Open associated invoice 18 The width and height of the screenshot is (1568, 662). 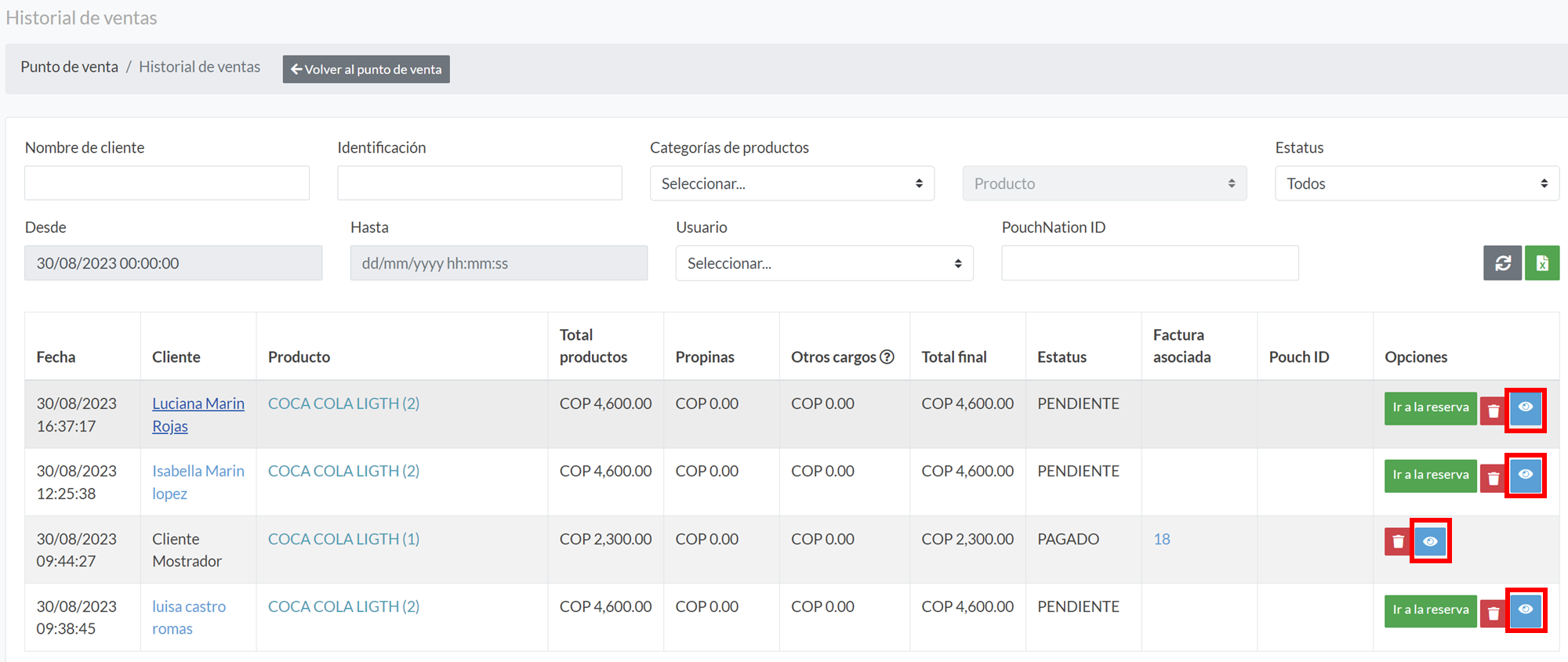click(x=1162, y=539)
